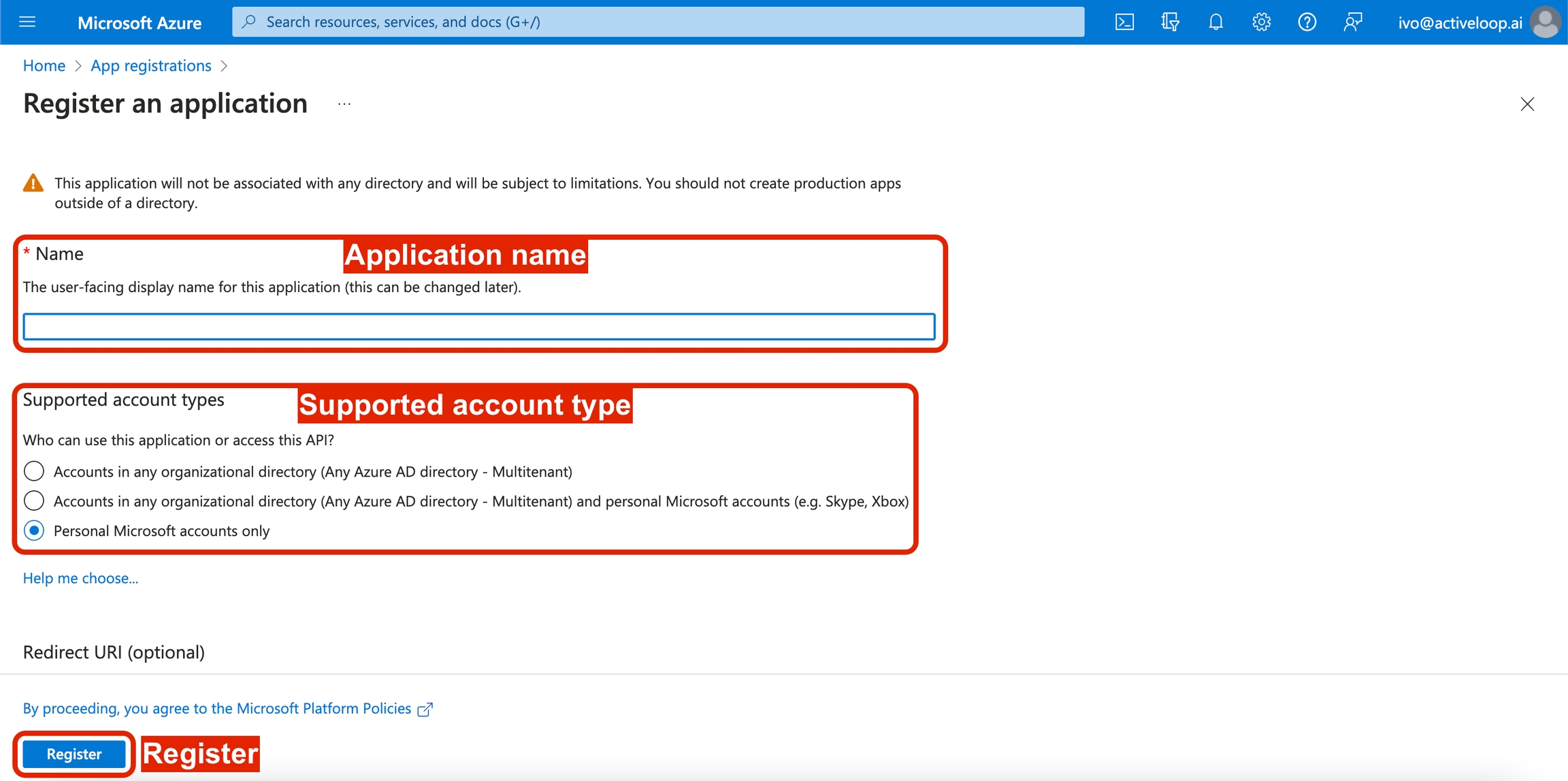Show notifications bell panel
The width and height of the screenshot is (1568, 781).
click(x=1215, y=22)
